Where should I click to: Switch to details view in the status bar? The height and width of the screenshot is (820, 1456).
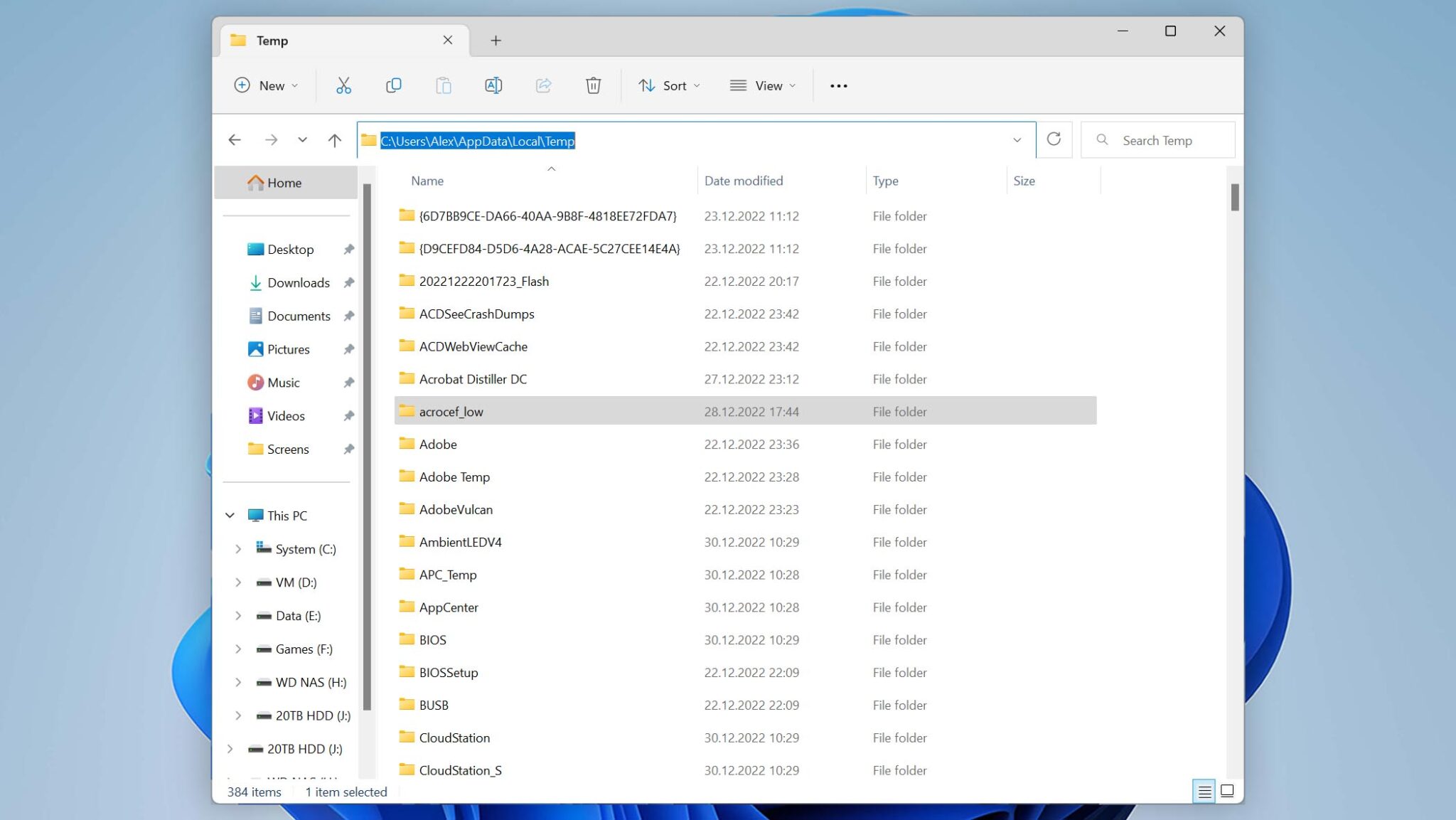coord(1204,791)
